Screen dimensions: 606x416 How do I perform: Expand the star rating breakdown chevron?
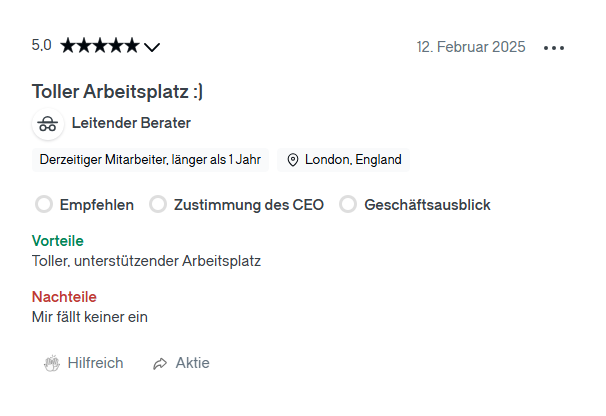coord(152,47)
